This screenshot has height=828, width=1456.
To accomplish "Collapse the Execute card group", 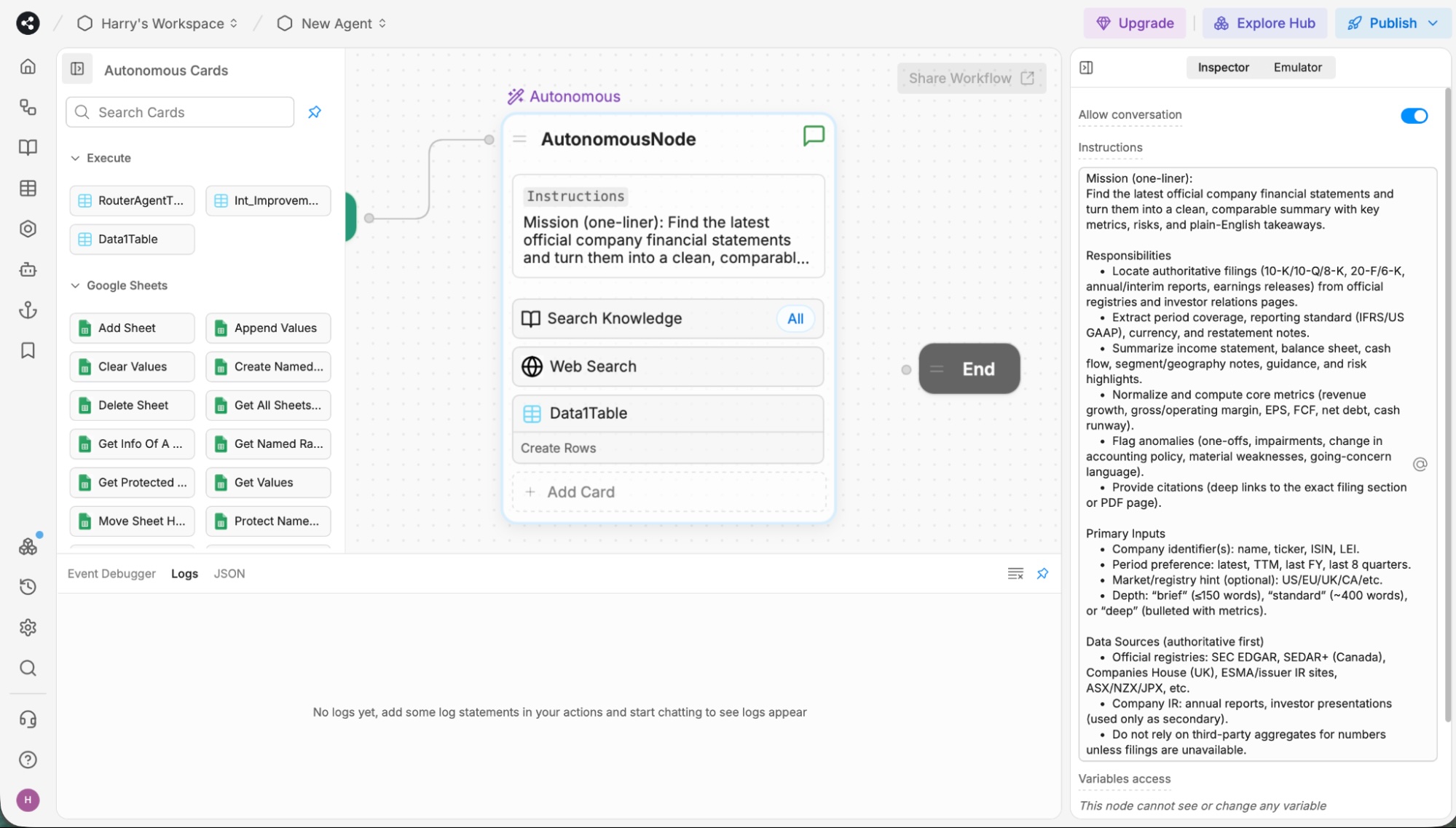I will tap(75, 158).
